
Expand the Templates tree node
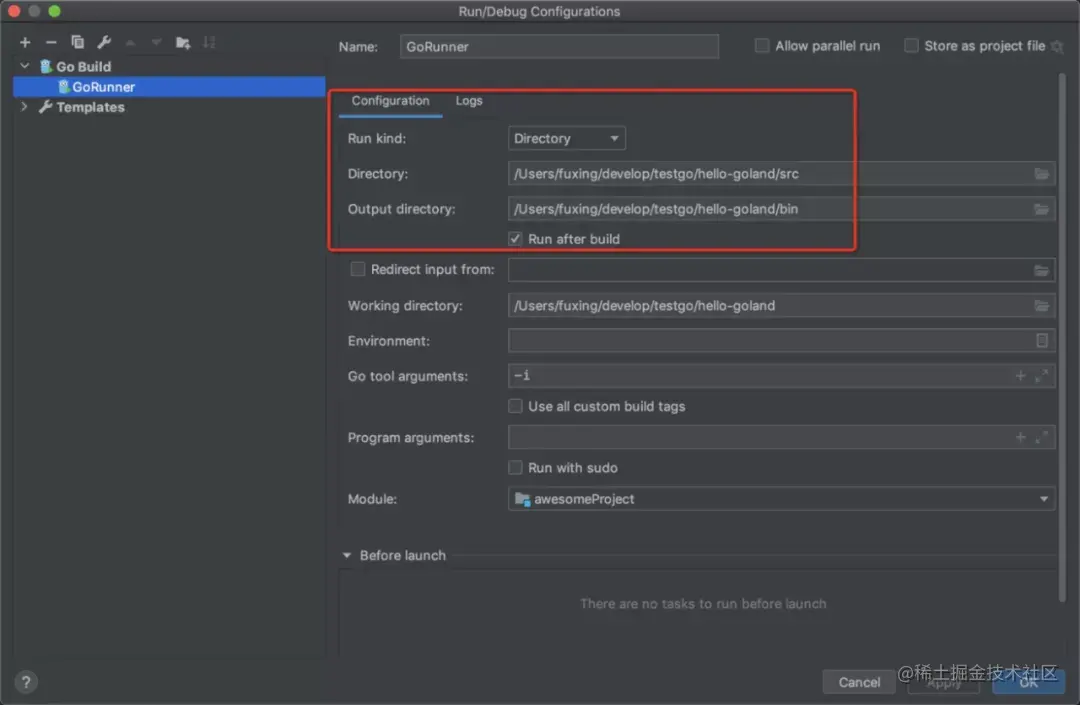(25, 107)
